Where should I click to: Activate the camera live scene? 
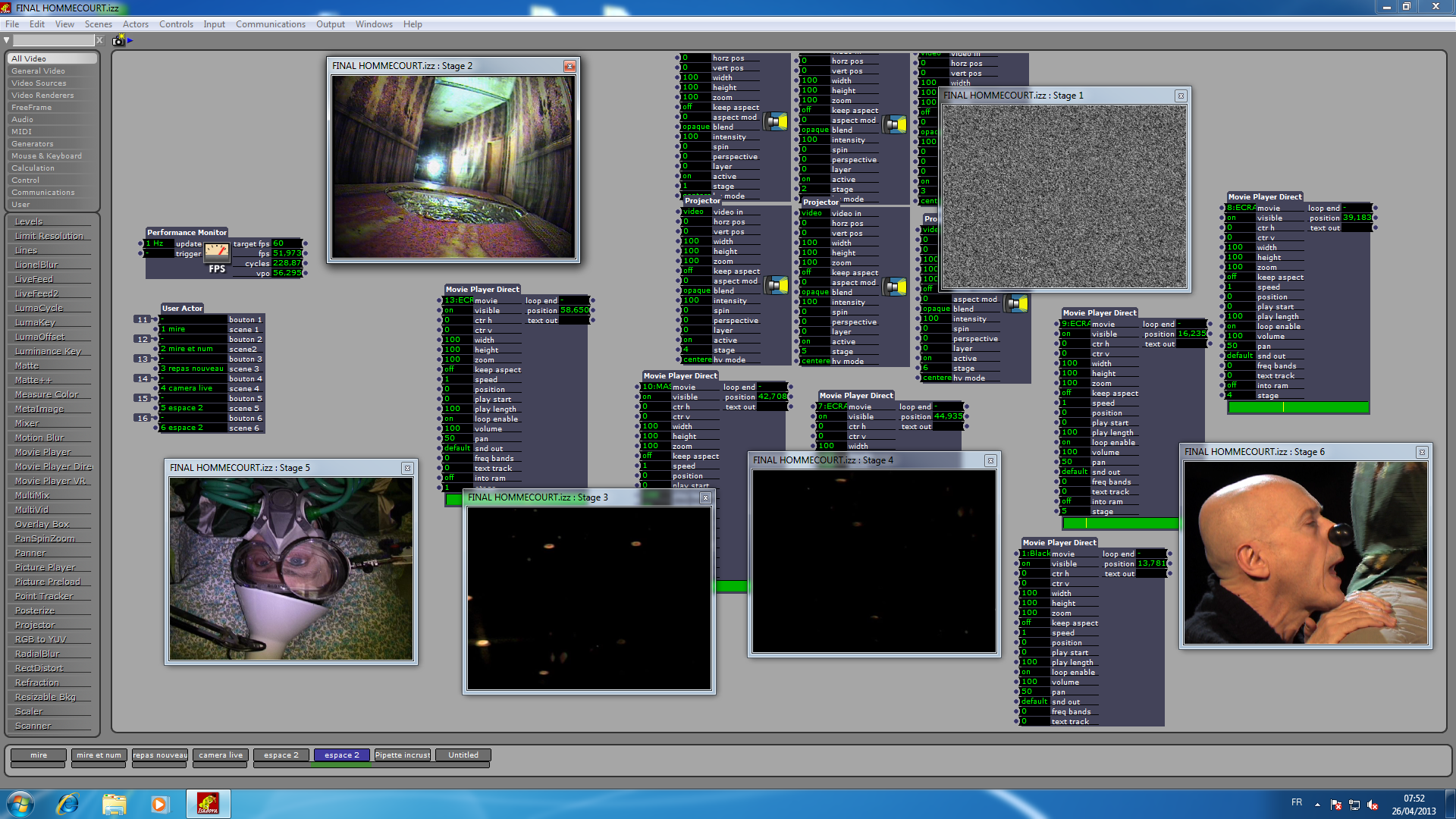coord(221,755)
